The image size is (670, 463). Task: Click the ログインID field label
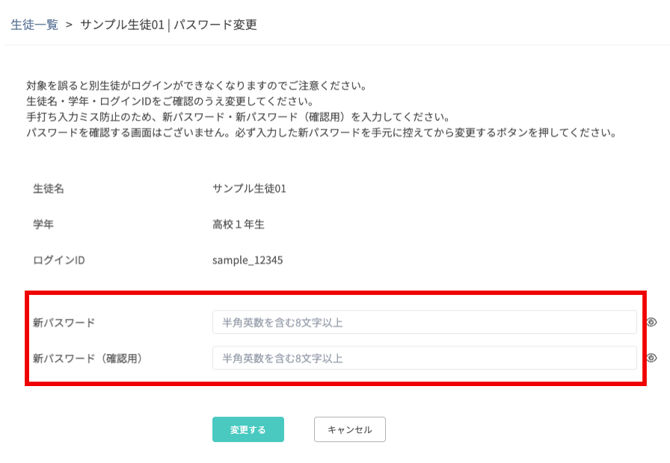click(58, 260)
